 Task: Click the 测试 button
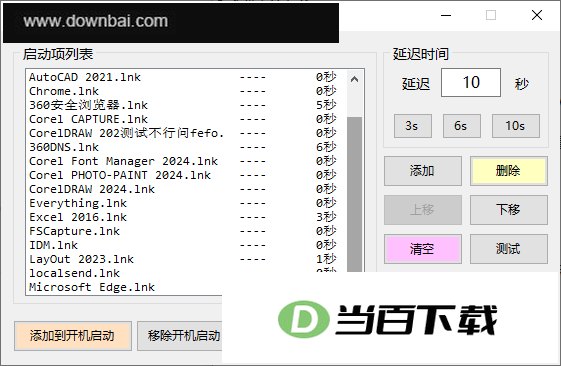click(x=508, y=249)
